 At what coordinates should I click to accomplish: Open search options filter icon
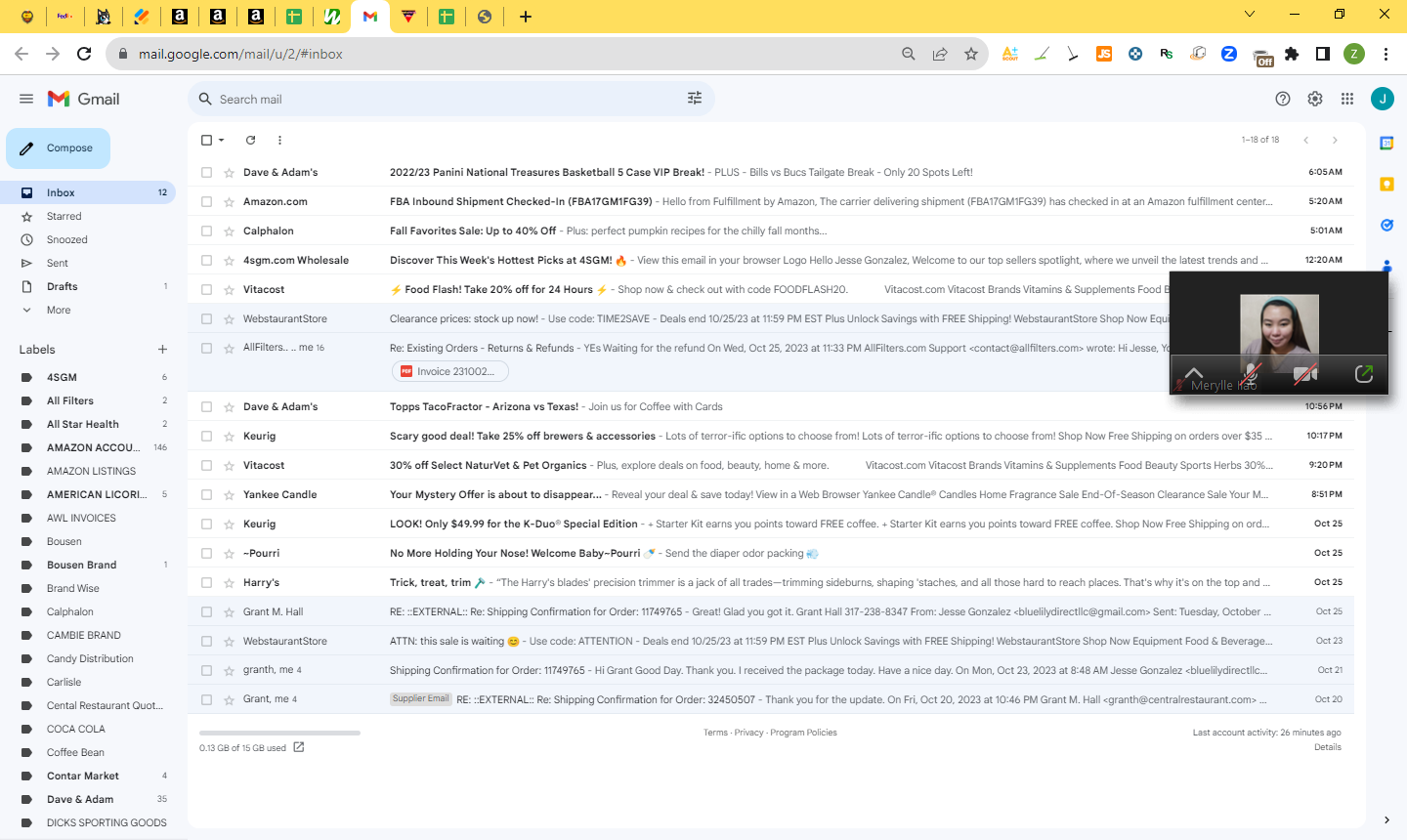point(695,99)
